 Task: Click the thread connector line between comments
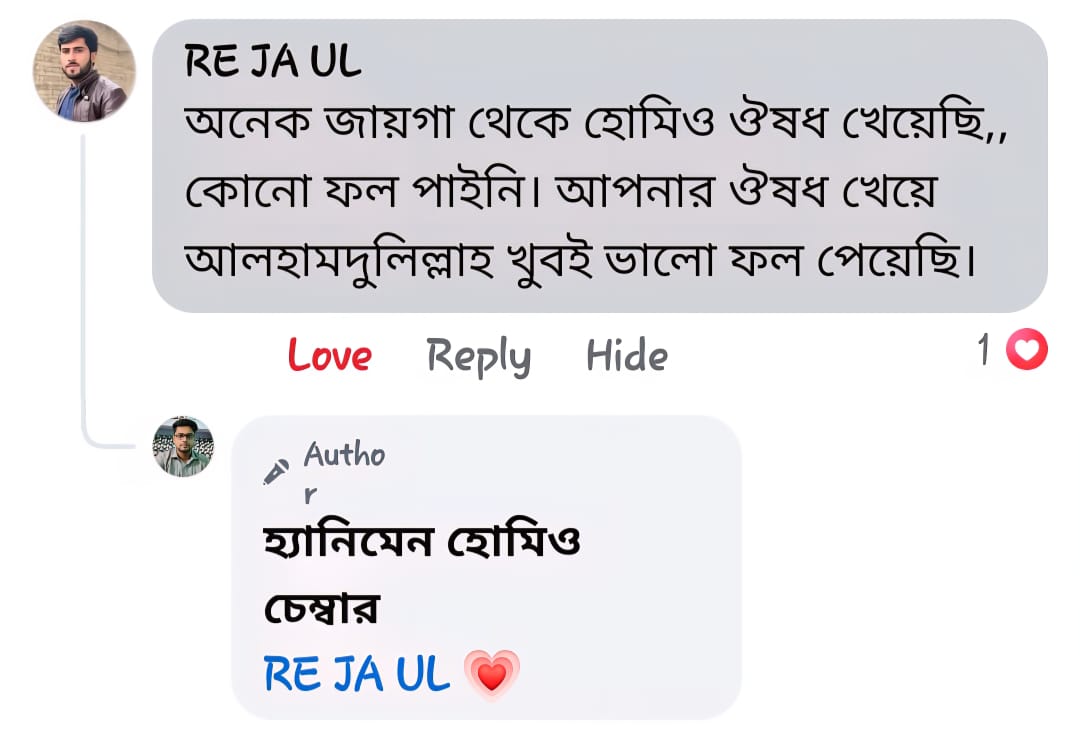(85, 300)
